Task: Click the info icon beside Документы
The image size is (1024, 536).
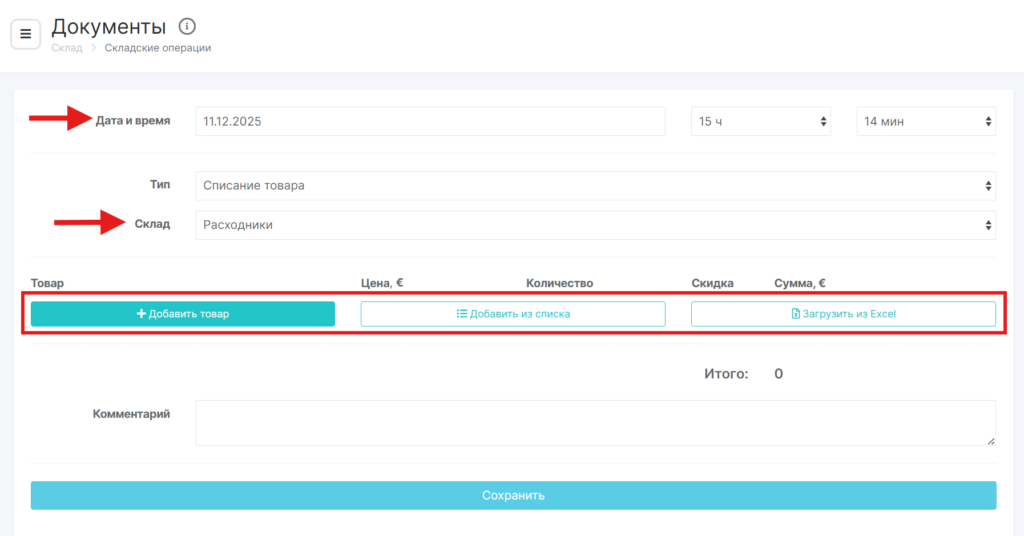Action: click(187, 26)
